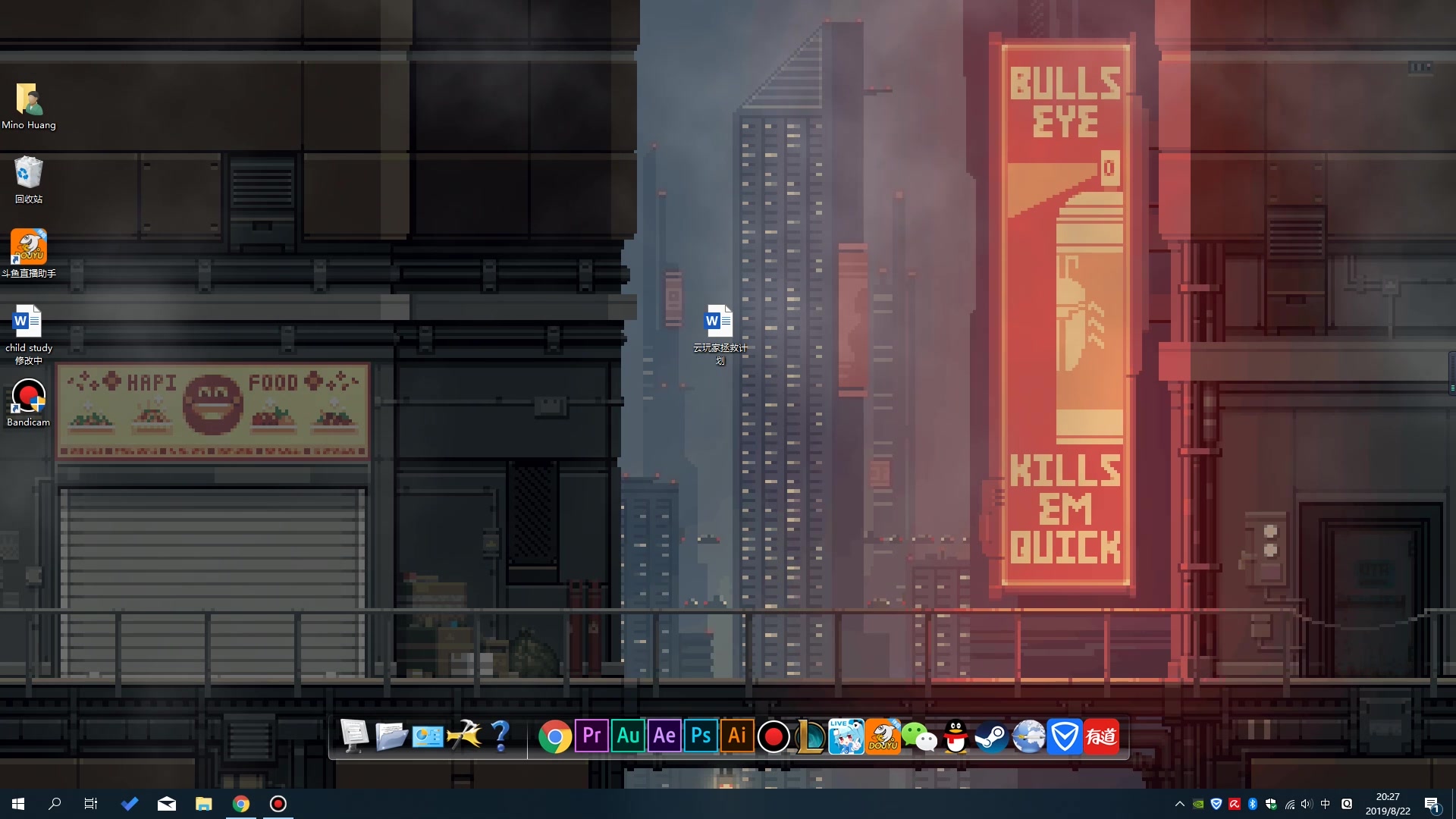Open Task View on the taskbar
This screenshot has height=819, width=1456.
click(91, 804)
